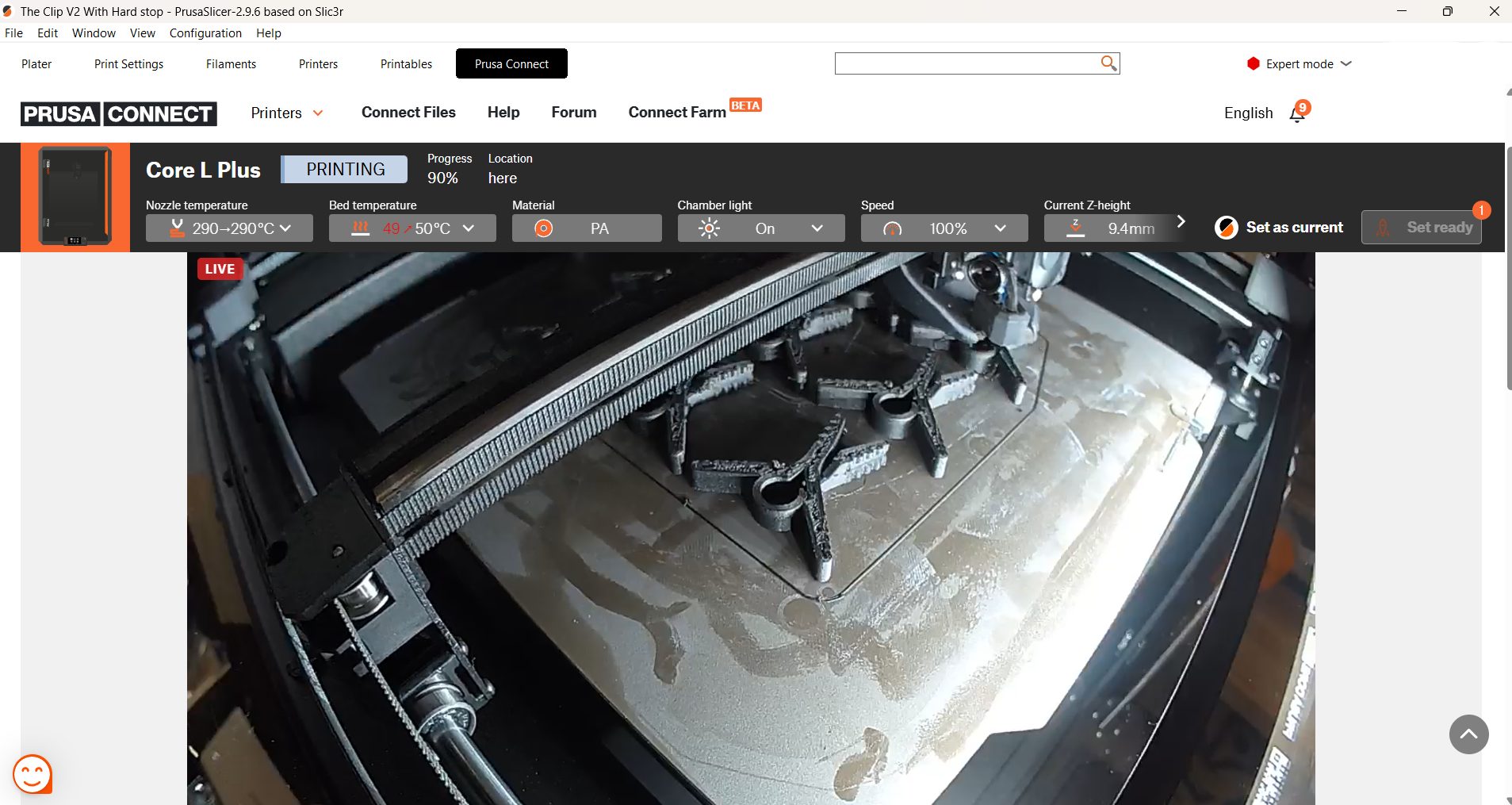Click the nozzle temperature icon
Image resolution: width=1512 pixels, height=805 pixels.
(178, 228)
